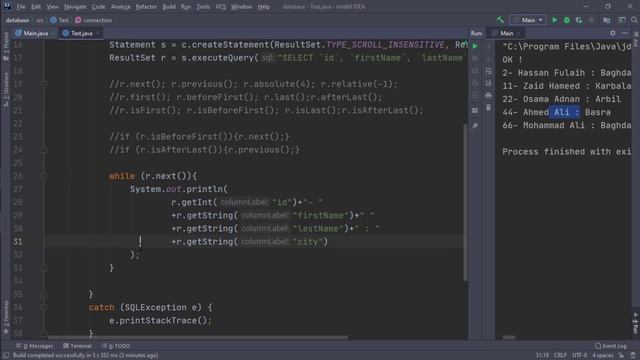Click print icon in Run panel
Screen dimensions: 640x360
[x=489, y=96]
